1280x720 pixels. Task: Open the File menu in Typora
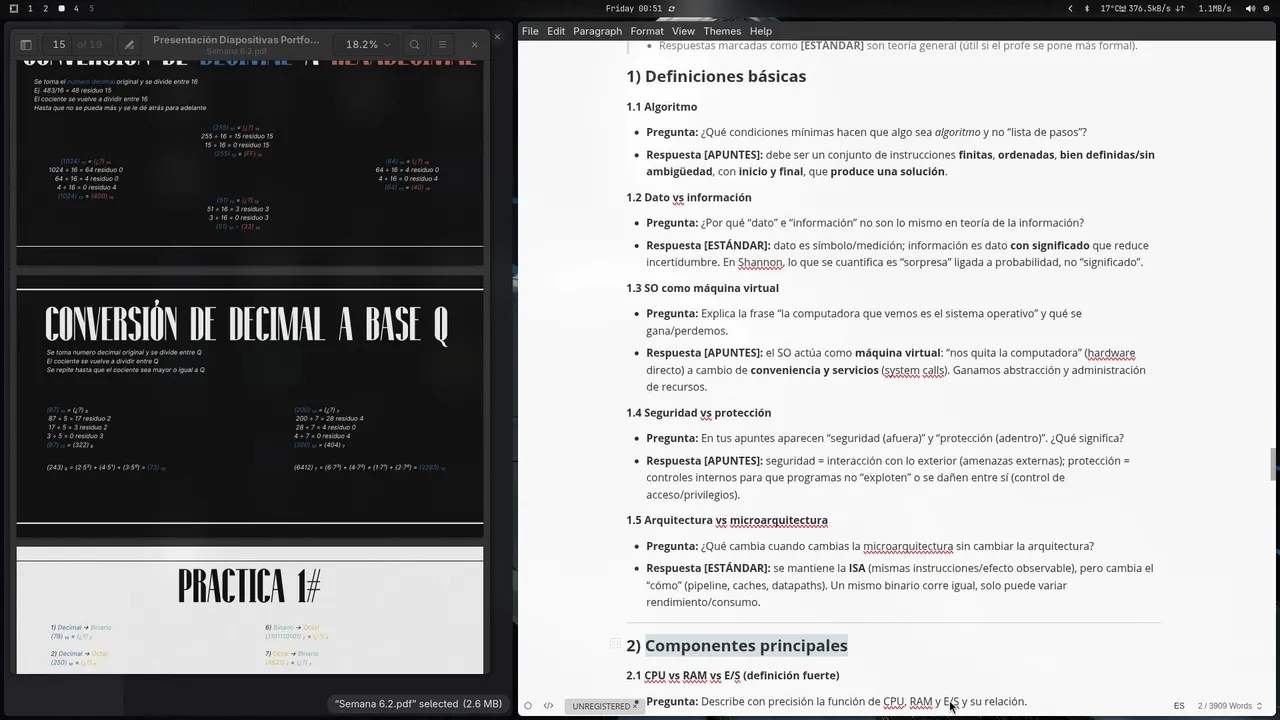(530, 31)
